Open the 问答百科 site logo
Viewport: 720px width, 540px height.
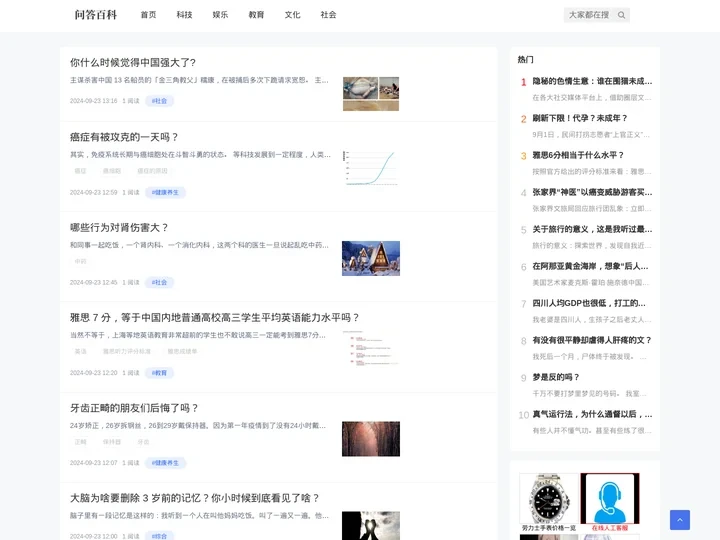coord(96,15)
